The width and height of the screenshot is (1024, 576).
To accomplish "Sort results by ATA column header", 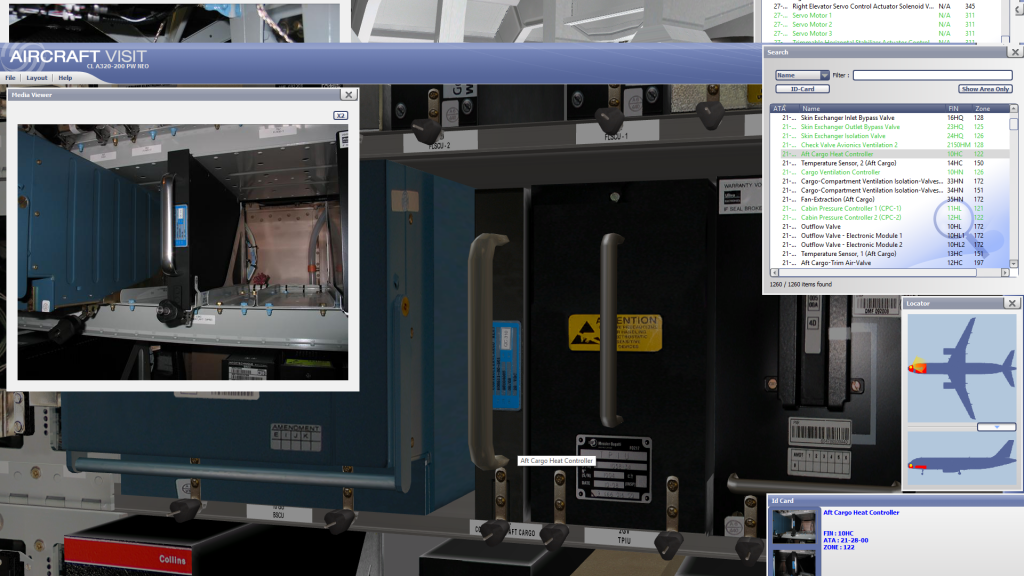I will pyautogui.click(x=784, y=108).
